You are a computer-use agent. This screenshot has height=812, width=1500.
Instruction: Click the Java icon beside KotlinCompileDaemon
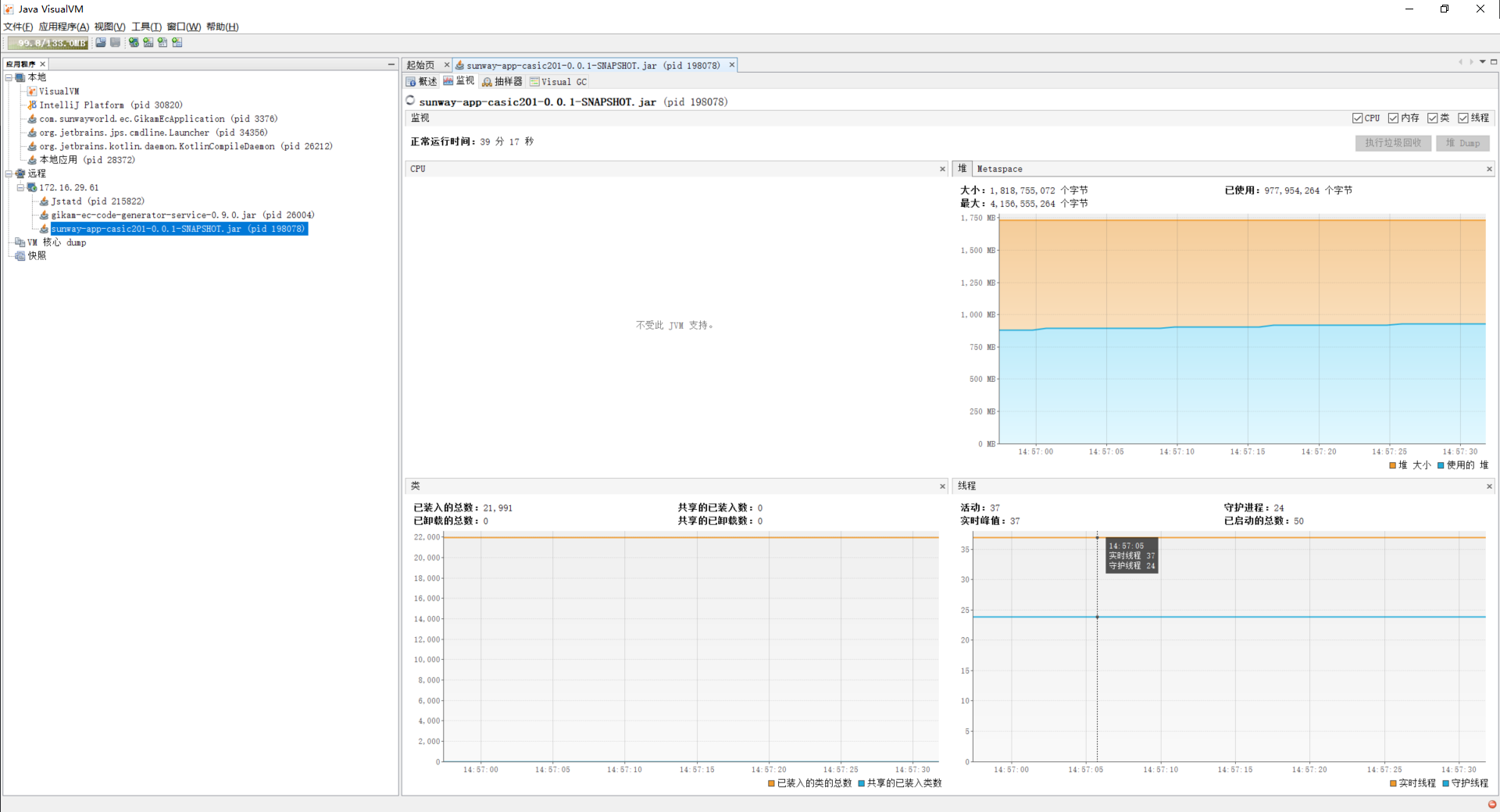click(x=32, y=146)
